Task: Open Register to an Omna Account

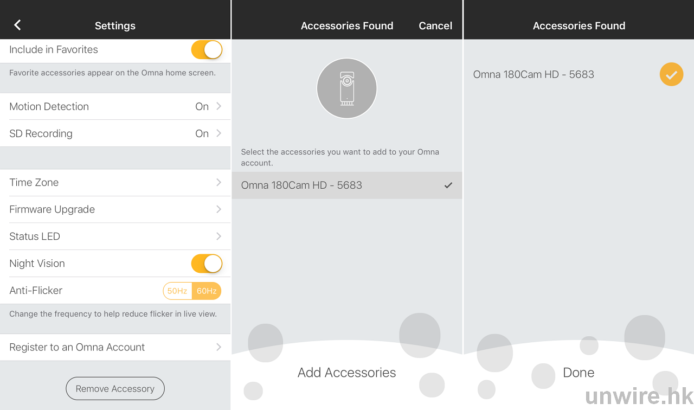Action: coord(115,347)
